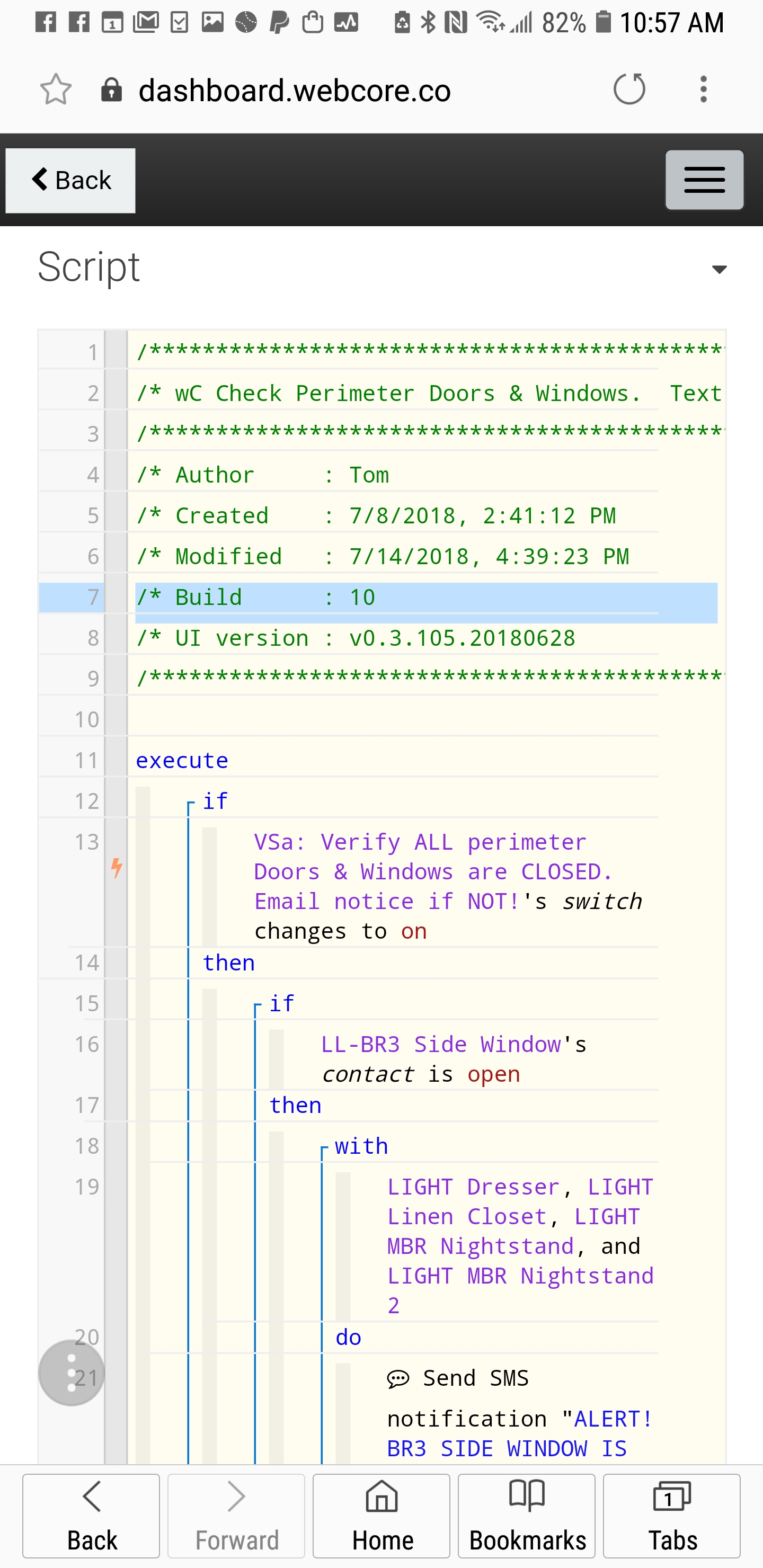The image size is (763, 1568).
Task: Tap the Wi-Fi status bar icon
Action: pyautogui.click(x=490, y=23)
